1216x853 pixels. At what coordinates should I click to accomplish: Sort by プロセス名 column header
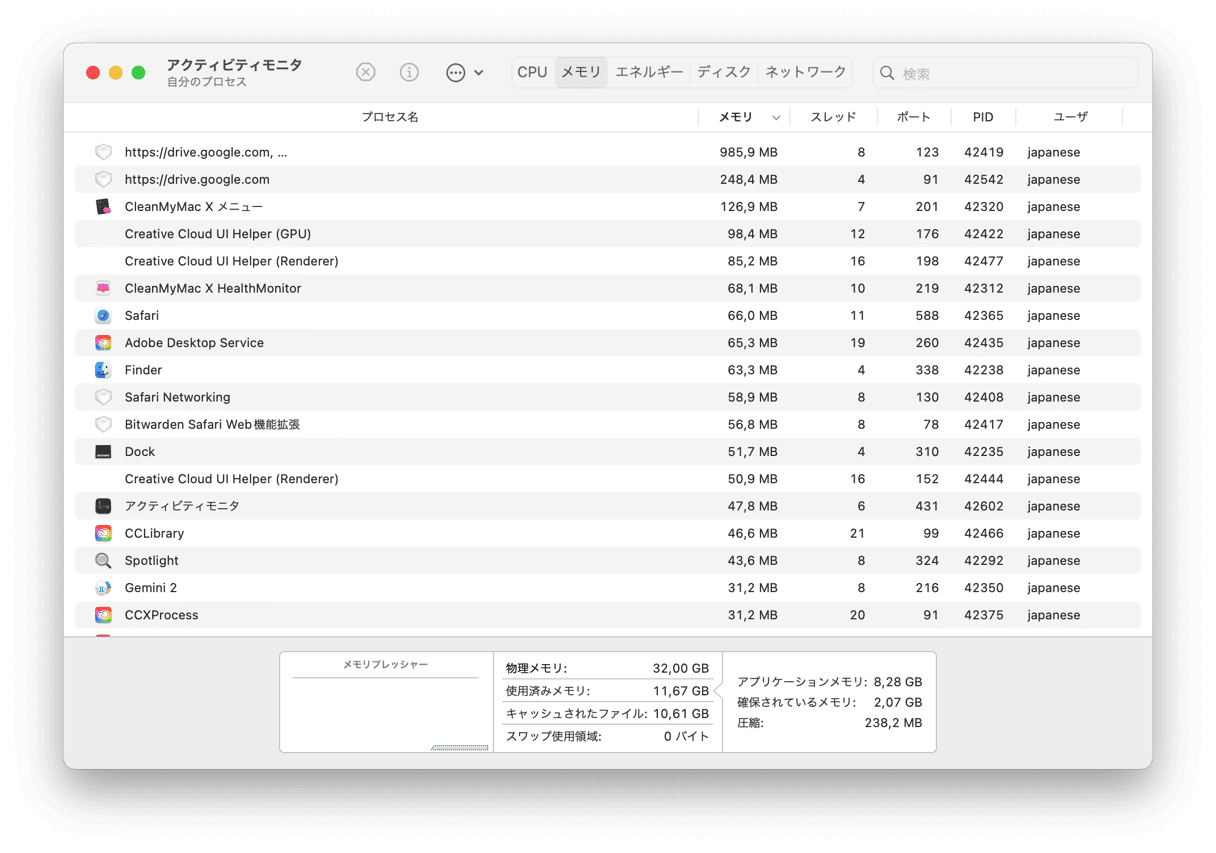[x=390, y=117]
